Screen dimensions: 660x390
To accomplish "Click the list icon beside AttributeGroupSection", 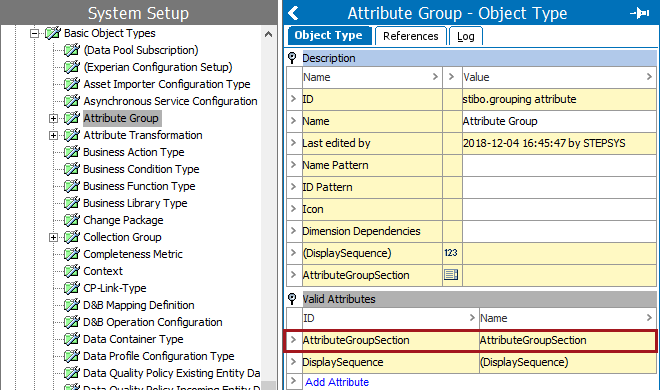I will (451, 275).
